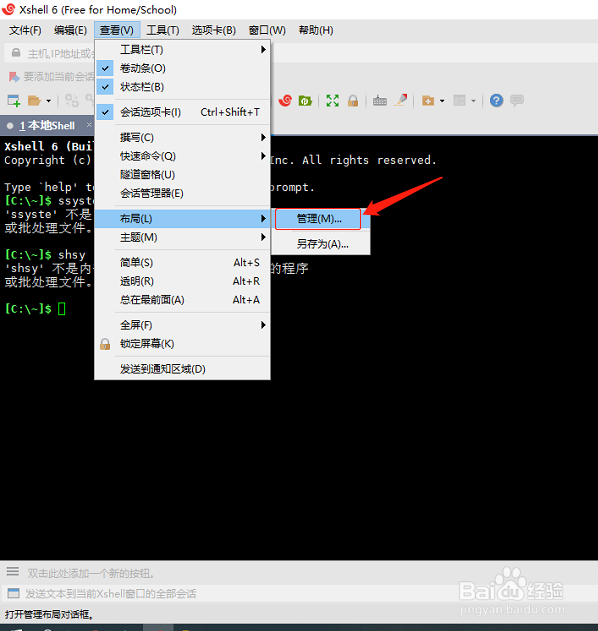The width and height of the screenshot is (598, 631).
Task: Expand the 快速命令(Q) submenu
Action: (x=182, y=156)
